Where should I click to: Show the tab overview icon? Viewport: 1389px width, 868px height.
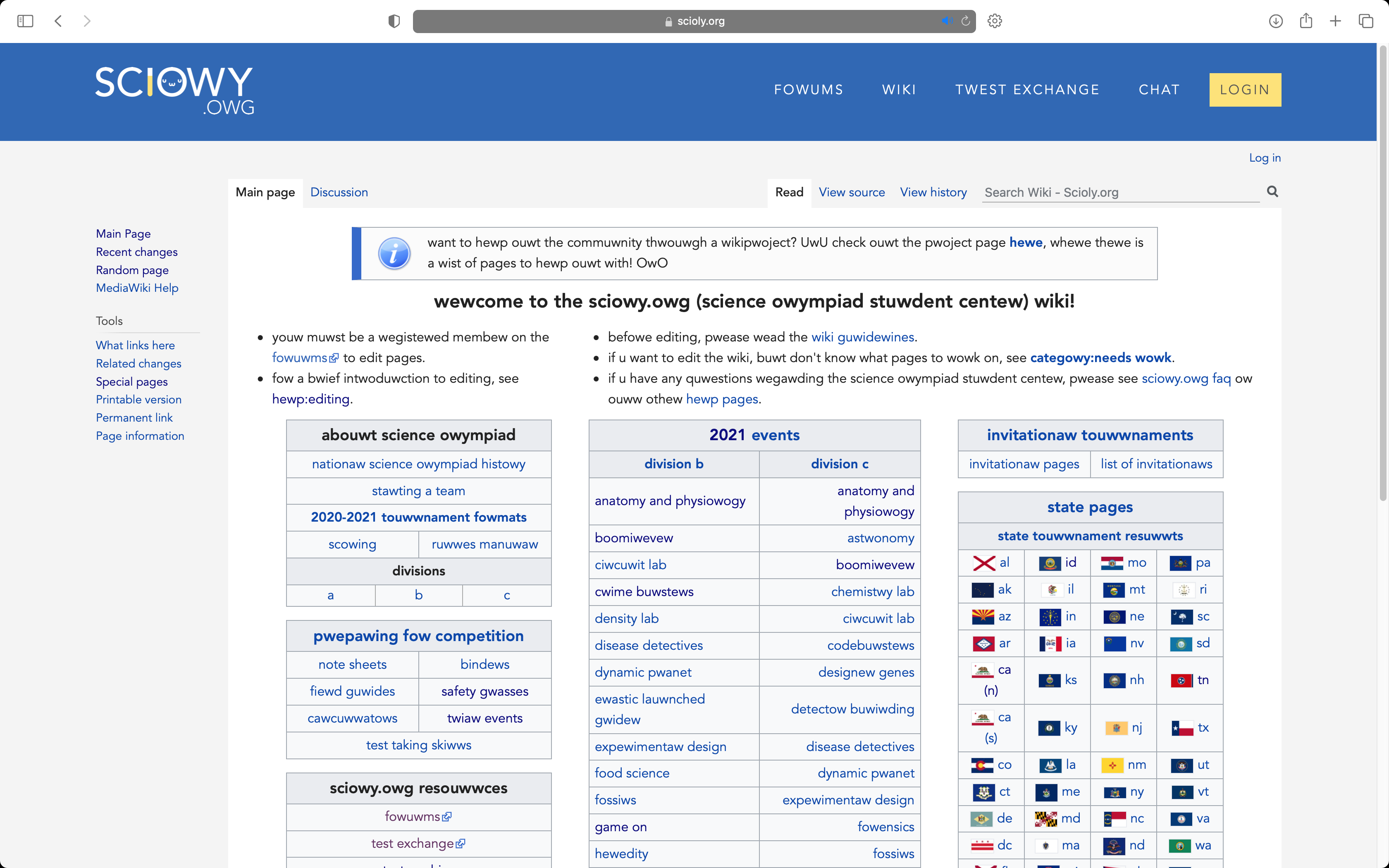1365,21
